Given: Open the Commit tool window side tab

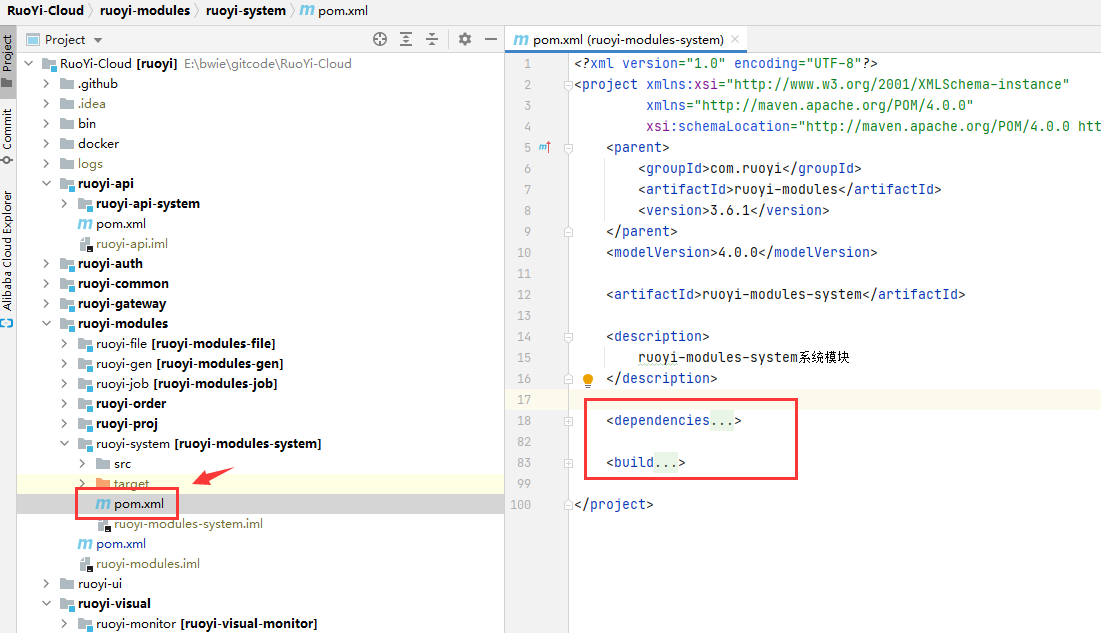Looking at the screenshot, I should point(7,136).
